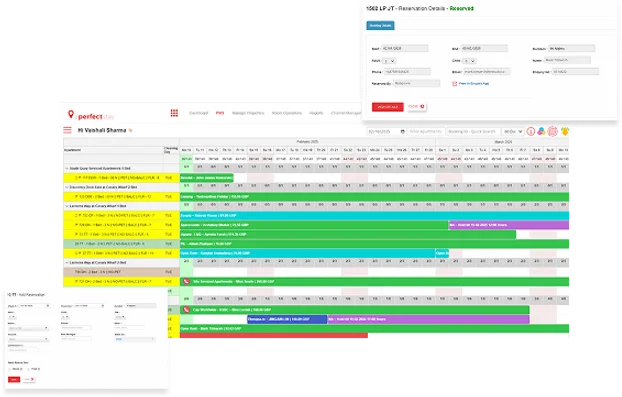Click the red Hold button in Add Reservation

tap(14, 380)
